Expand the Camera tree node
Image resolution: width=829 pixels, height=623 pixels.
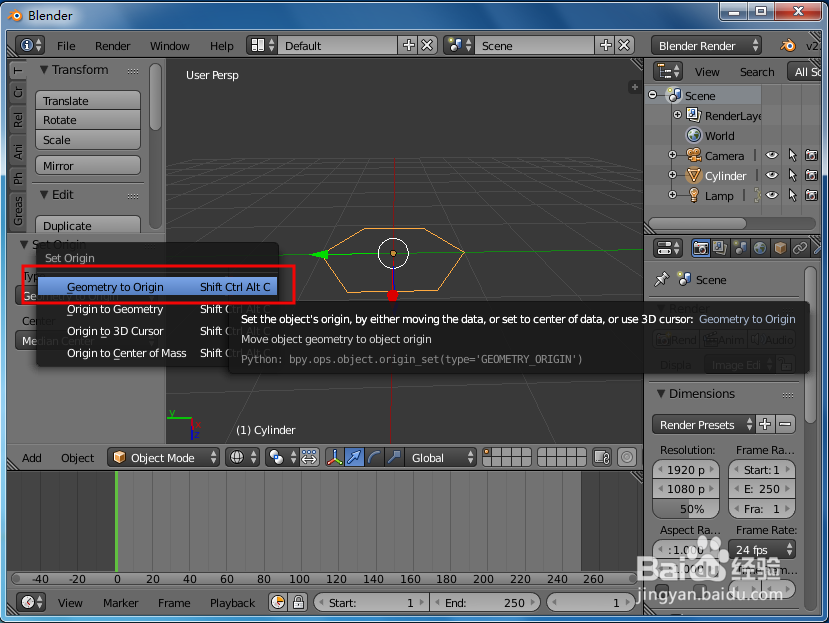673,155
